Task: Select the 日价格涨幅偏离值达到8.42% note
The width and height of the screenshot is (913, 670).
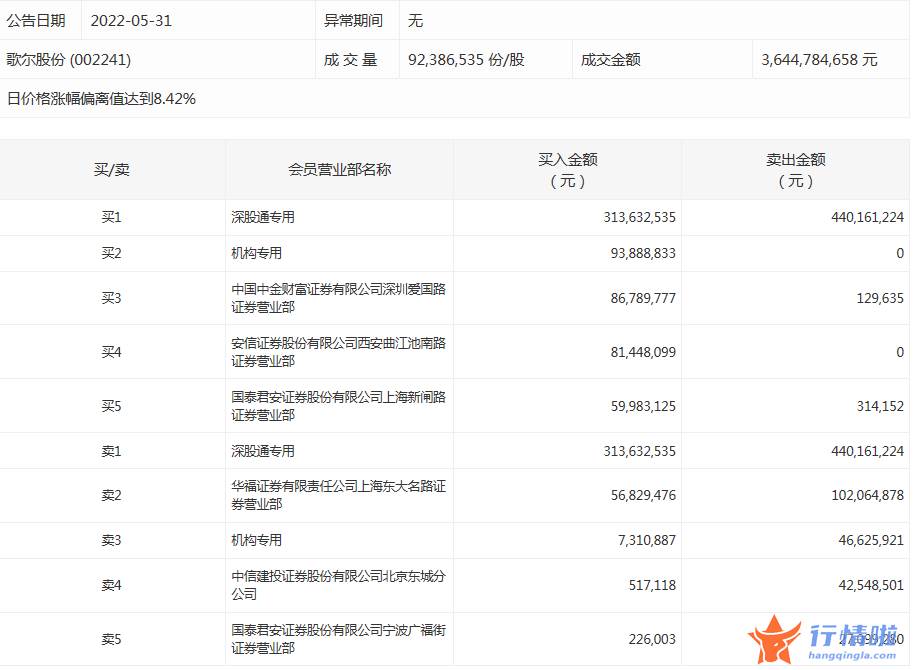Action: 101,98
